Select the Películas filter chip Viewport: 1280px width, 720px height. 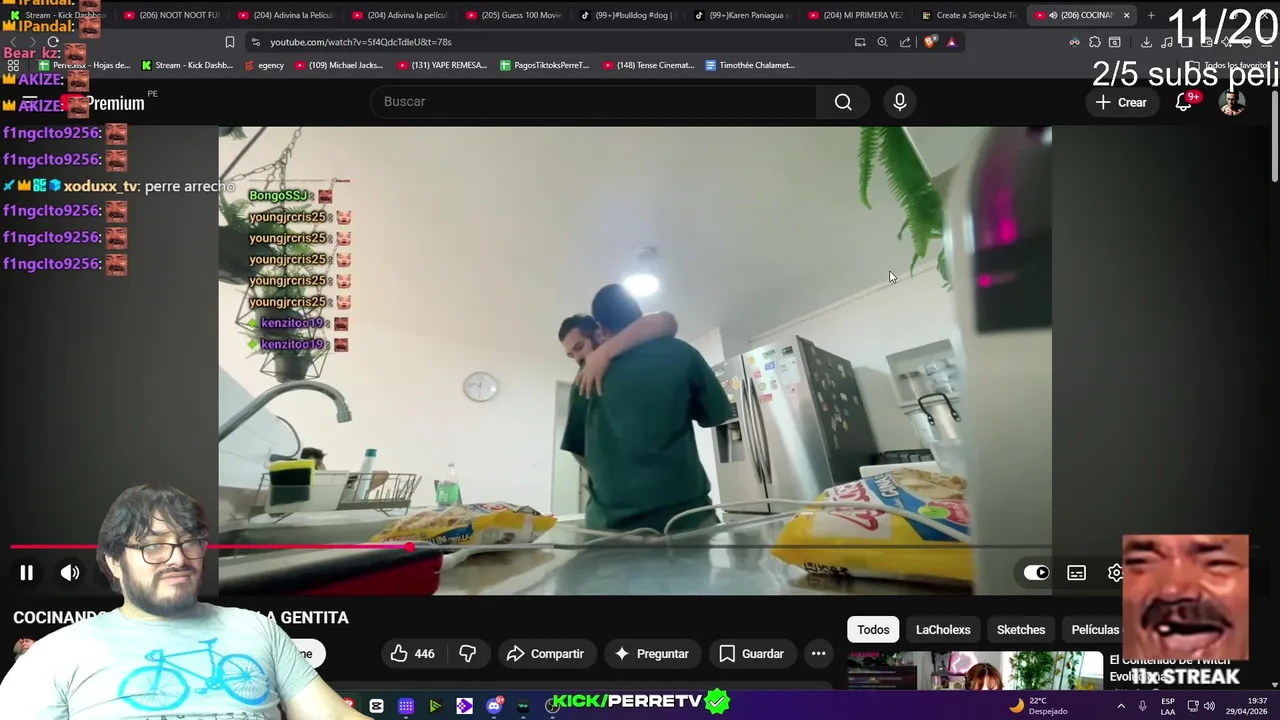1095,630
